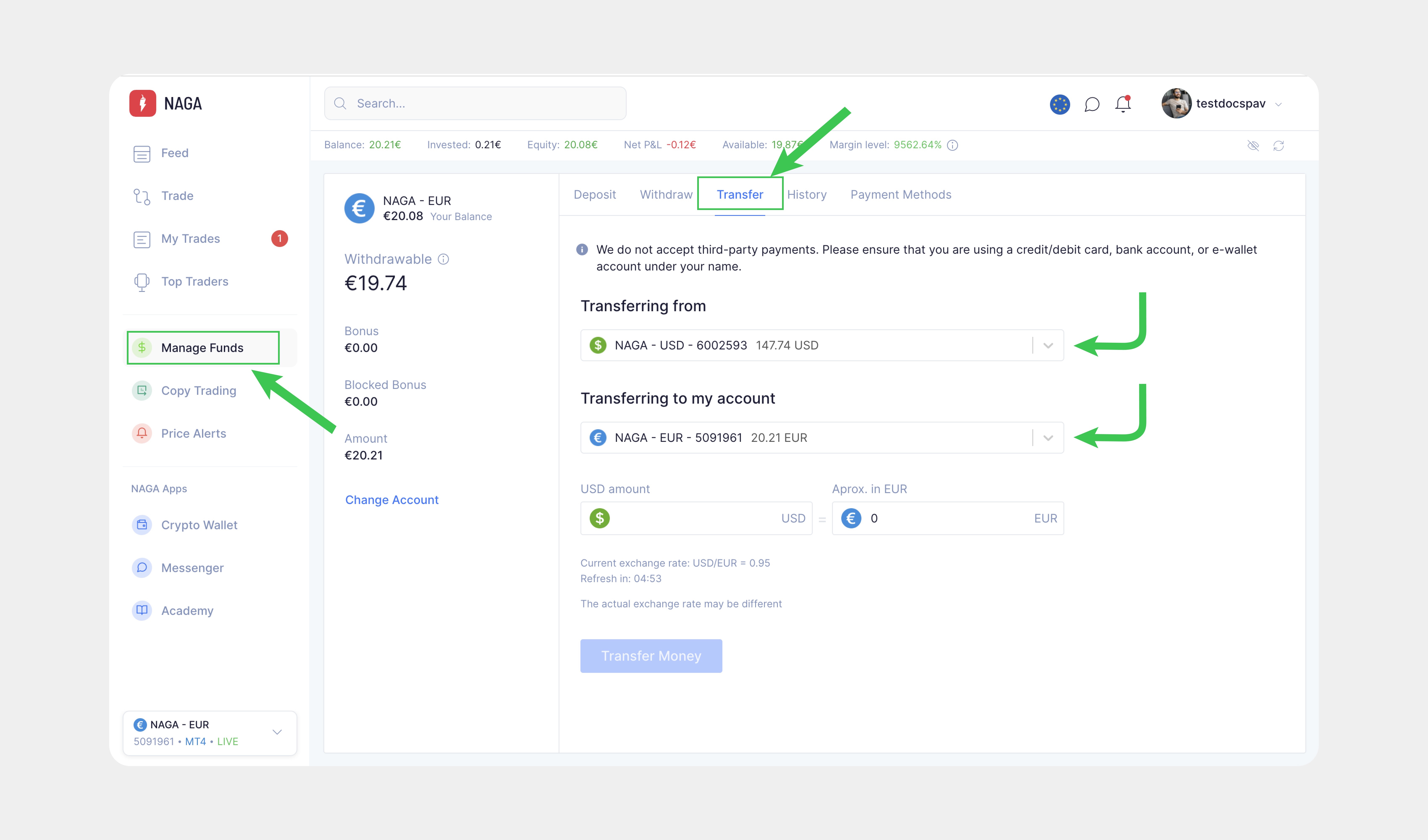Image resolution: width=1428 pixels, height=840 pixels.
Task: Click the Transfer Money button
Action: pos(651,656)
